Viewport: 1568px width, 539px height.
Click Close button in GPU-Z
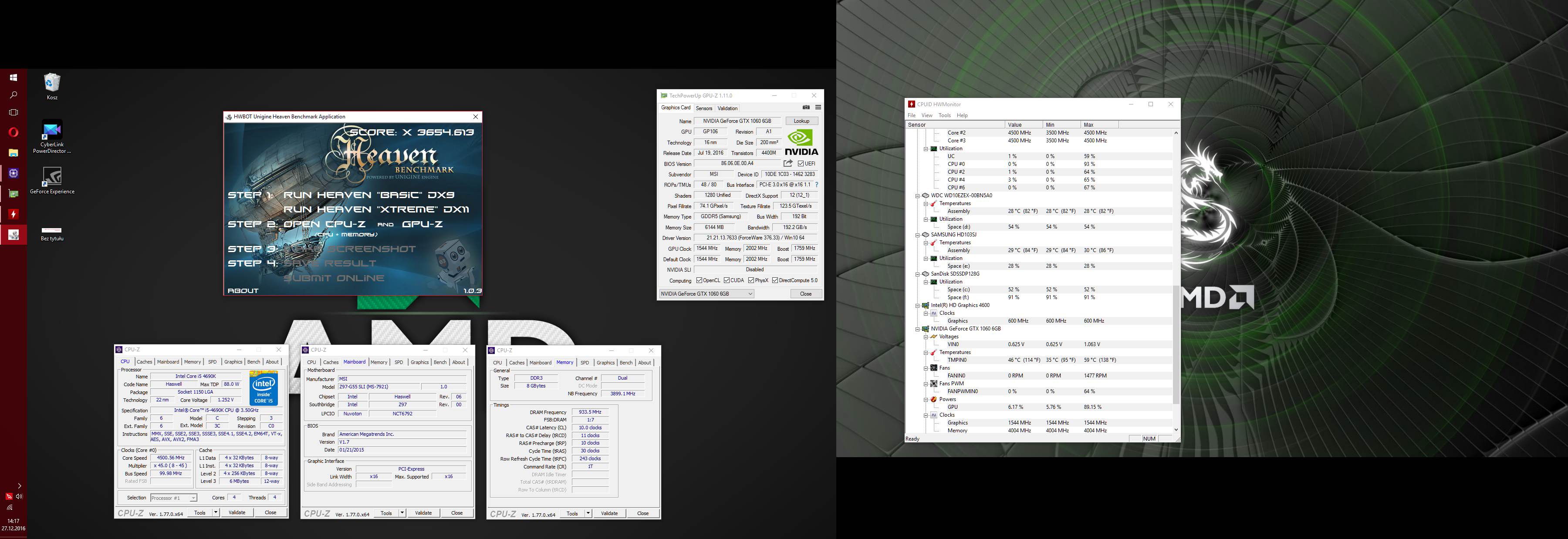[805, 294]
